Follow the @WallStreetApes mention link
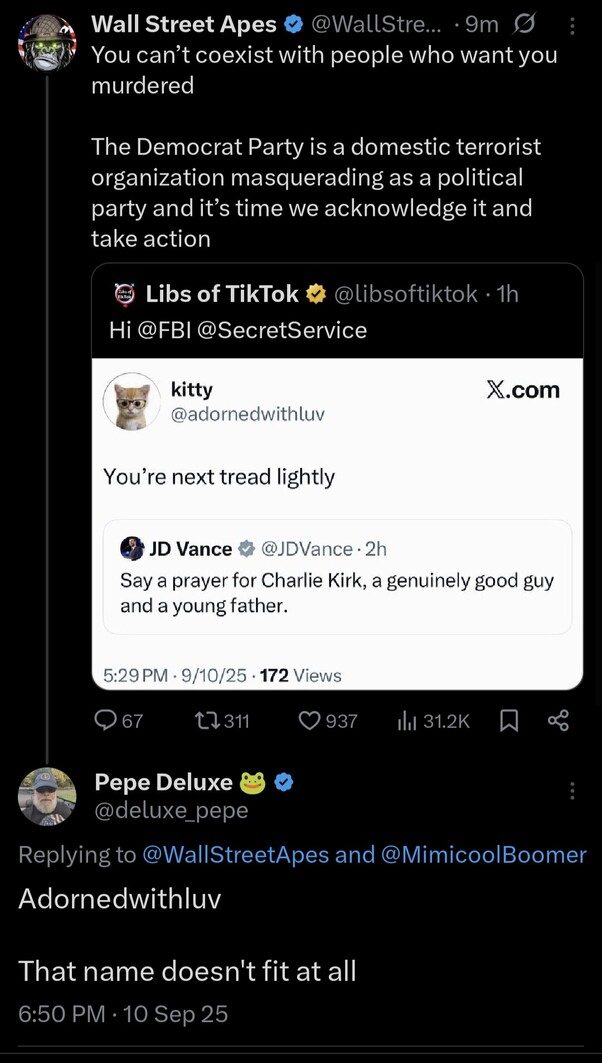Viewport: 602px width, 1063px height. pyautogui.click(x=236, y=855)
